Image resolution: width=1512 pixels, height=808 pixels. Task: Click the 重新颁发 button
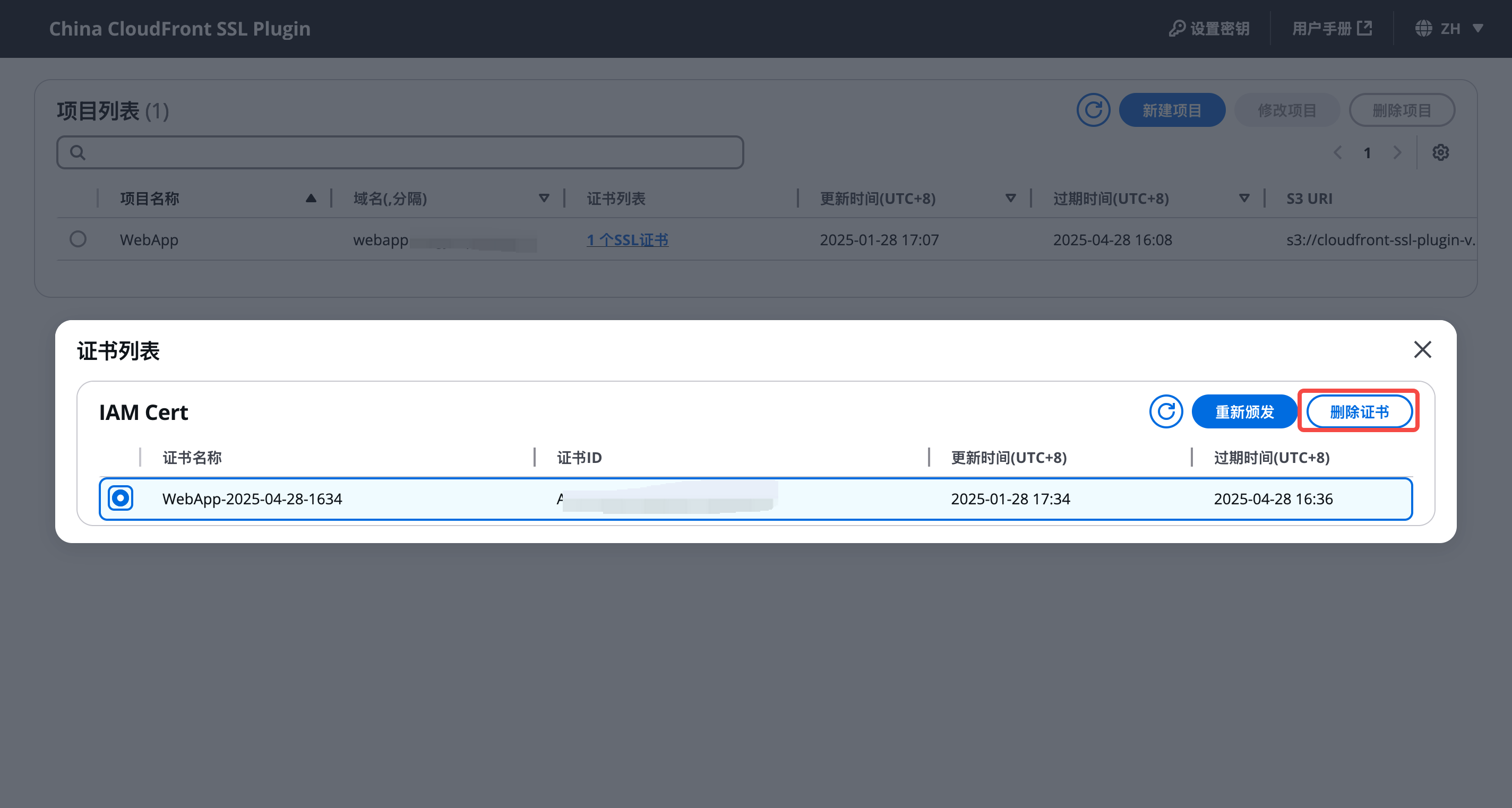point(1244,411)
